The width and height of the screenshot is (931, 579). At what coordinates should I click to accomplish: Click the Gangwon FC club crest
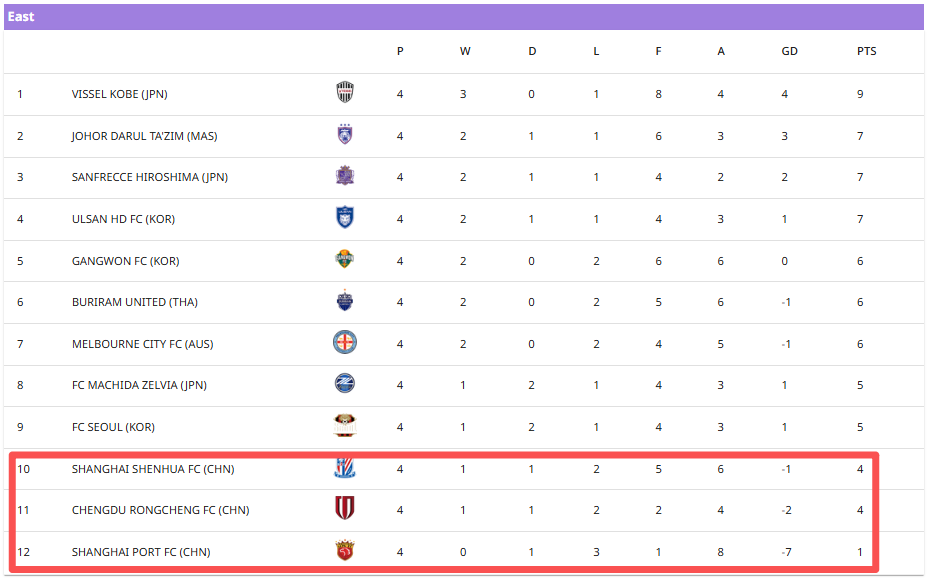pos(344,260)
